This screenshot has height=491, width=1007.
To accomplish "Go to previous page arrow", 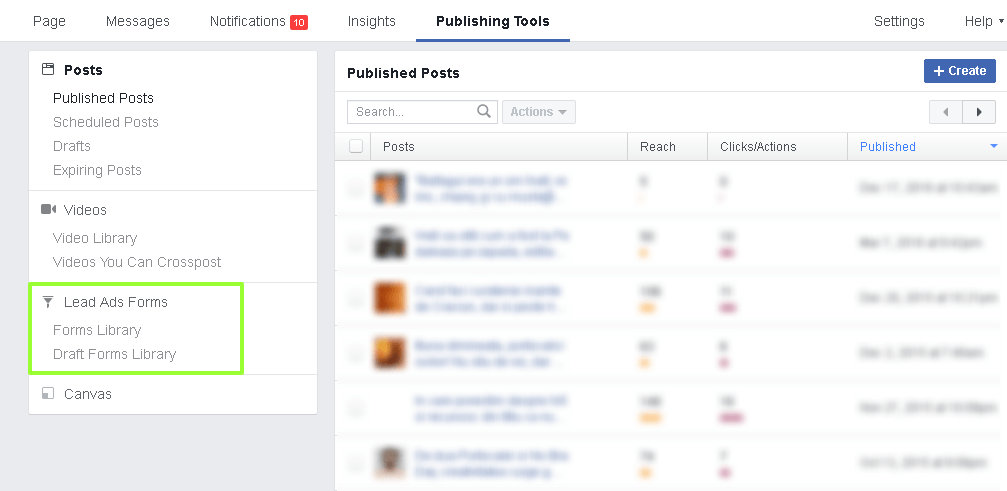I will (945, 112).
